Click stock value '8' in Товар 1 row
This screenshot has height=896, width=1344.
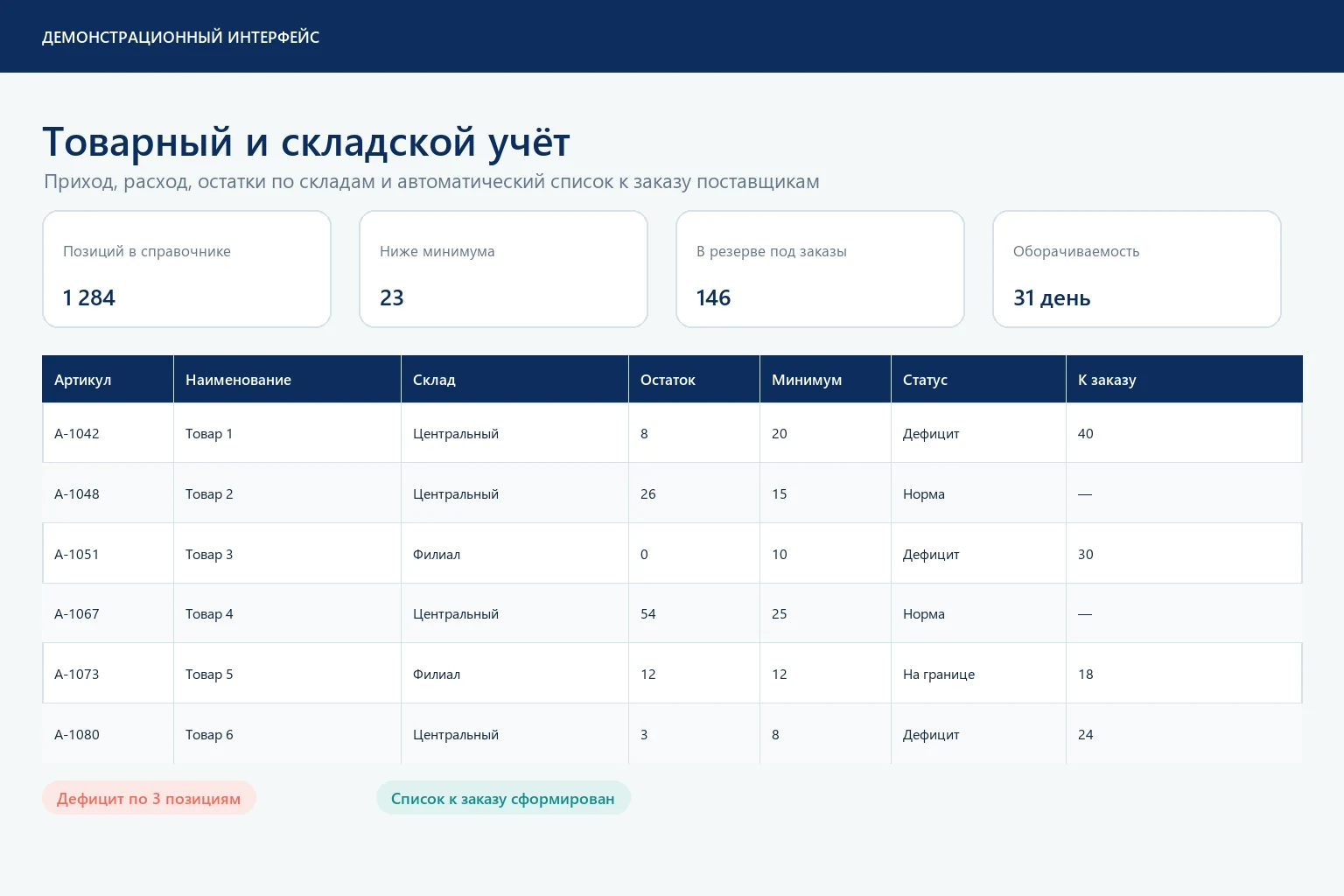644,433
